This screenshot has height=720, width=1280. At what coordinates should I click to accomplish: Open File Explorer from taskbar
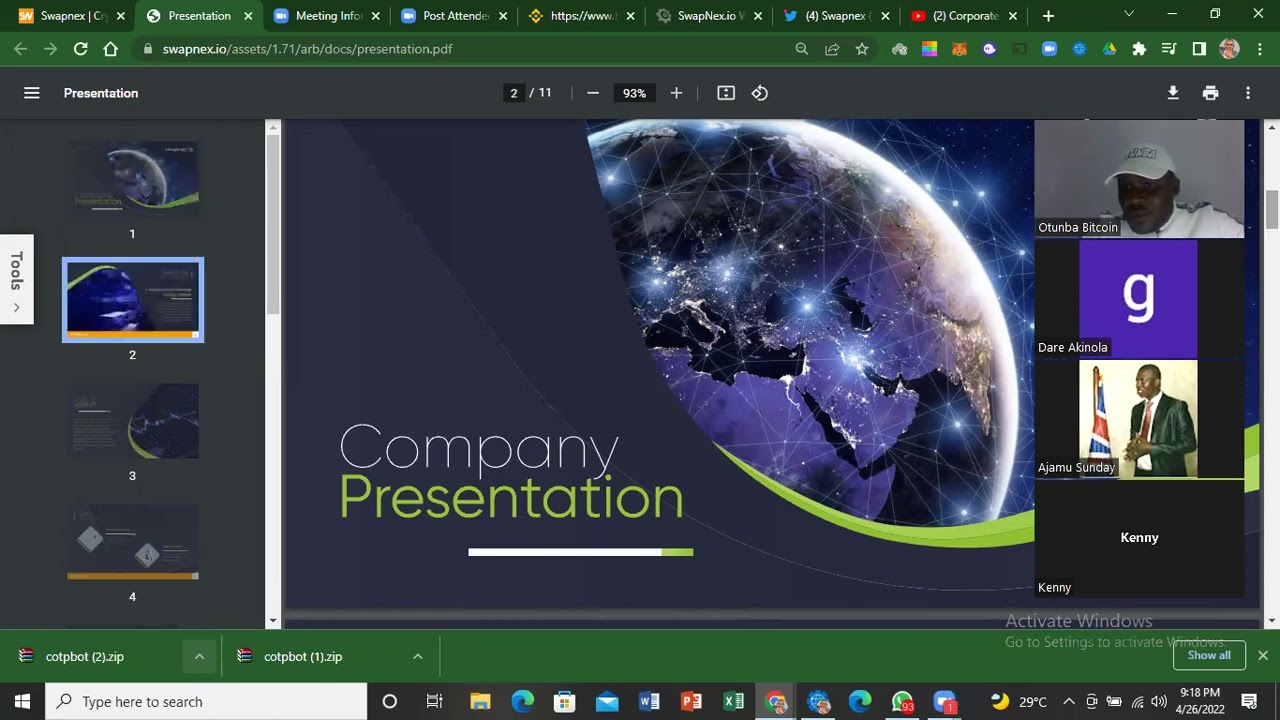pos(480,702)
